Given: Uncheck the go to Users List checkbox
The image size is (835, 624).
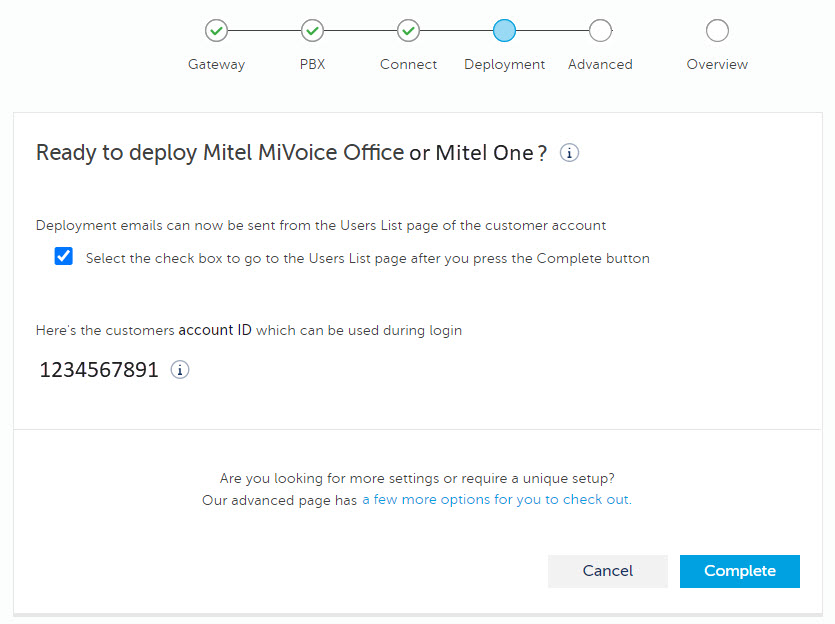Looking at the screenshot, I should point(64,256).
